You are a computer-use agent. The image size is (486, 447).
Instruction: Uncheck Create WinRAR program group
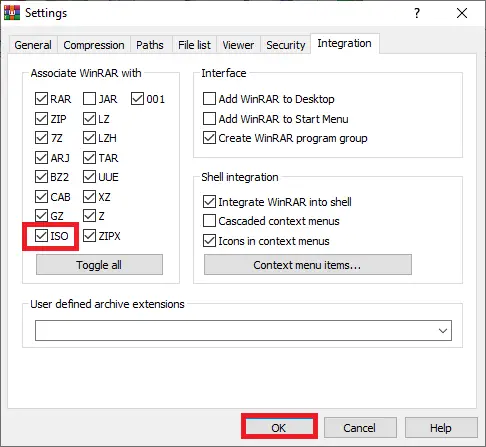coord(209,138)
